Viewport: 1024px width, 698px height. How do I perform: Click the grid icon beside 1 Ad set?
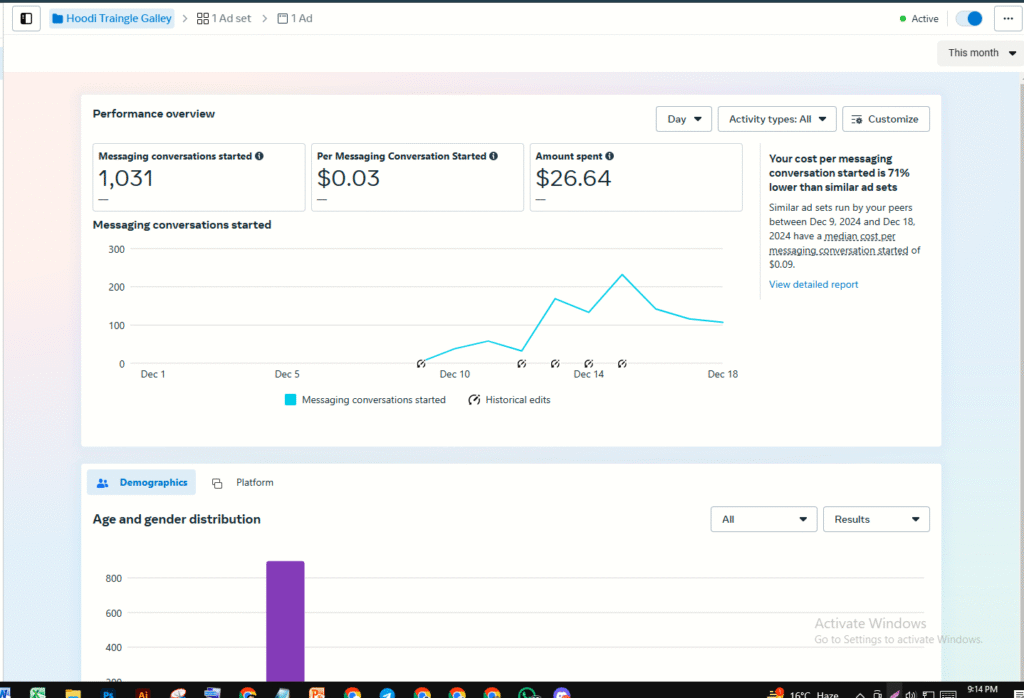click(203, 17)
